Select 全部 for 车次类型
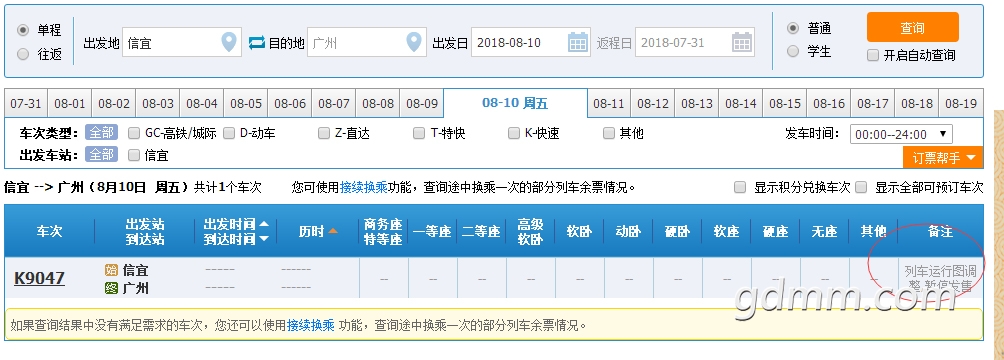The image size is (1004, 360). pyautogui.click(x=101, y=133)
